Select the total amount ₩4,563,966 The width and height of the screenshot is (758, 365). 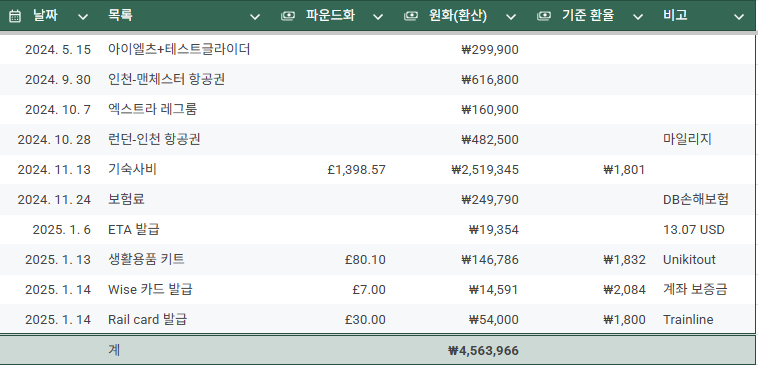pos(483,350)
